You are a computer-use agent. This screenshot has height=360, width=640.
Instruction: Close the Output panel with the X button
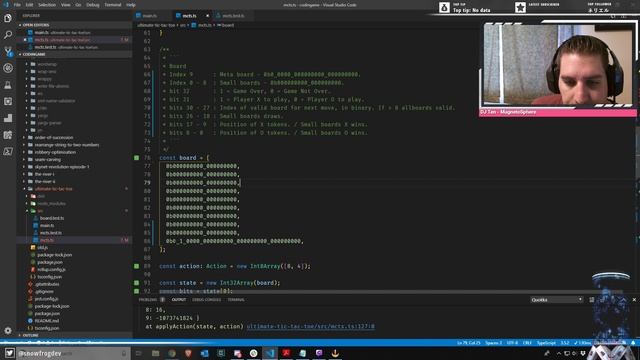(634, 300)
